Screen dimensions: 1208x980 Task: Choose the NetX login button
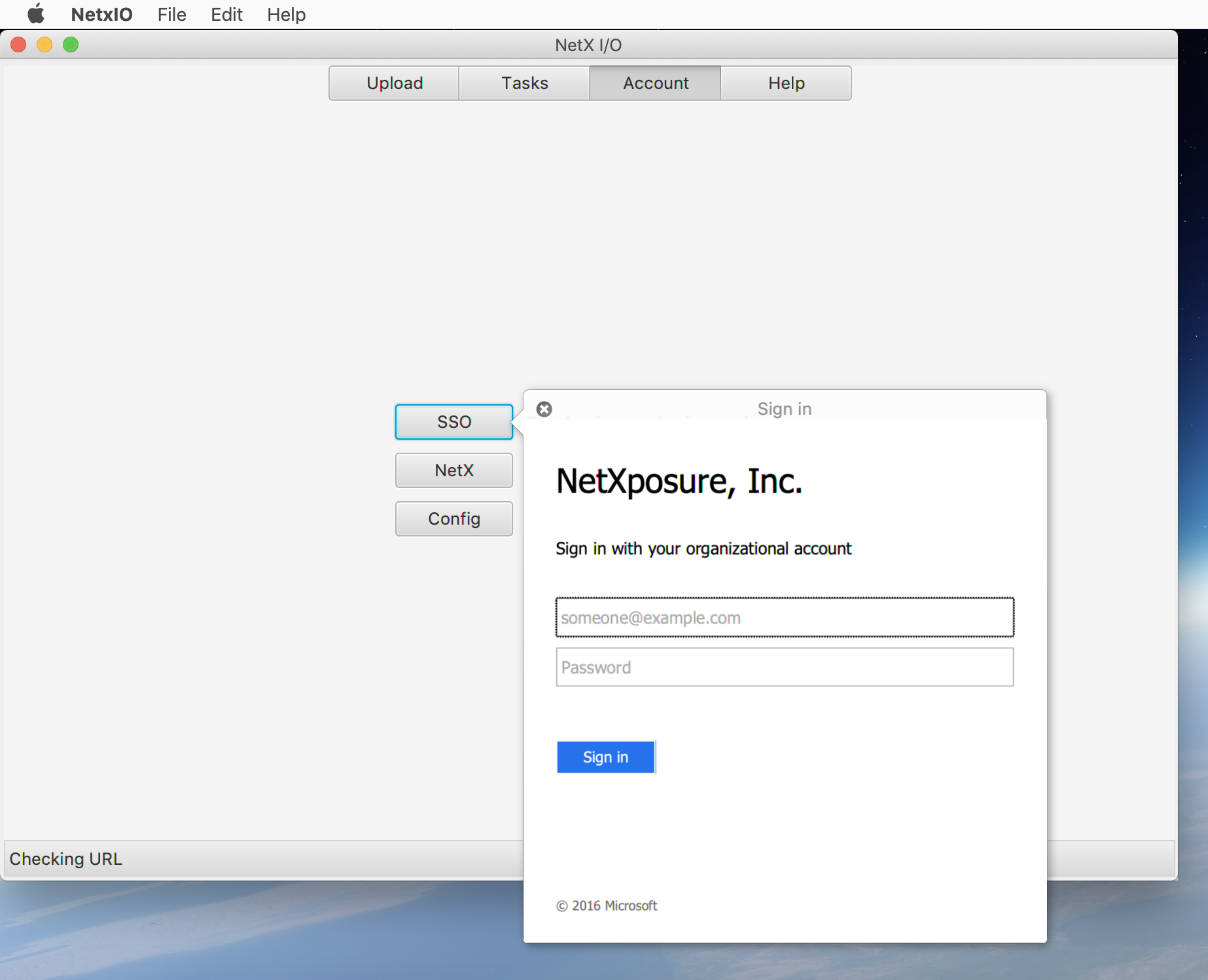(453, 470)
